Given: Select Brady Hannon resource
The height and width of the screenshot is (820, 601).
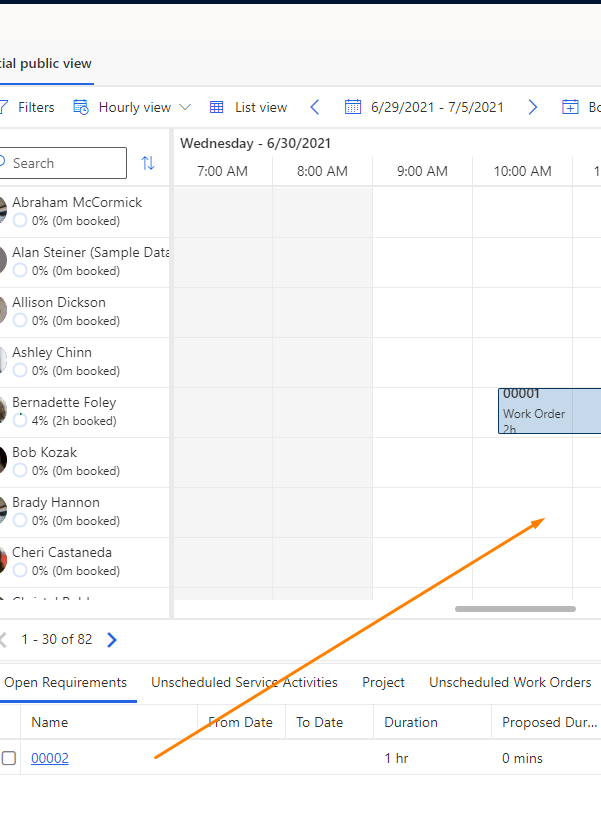Looking at the screenshot, I should [55, 503].
